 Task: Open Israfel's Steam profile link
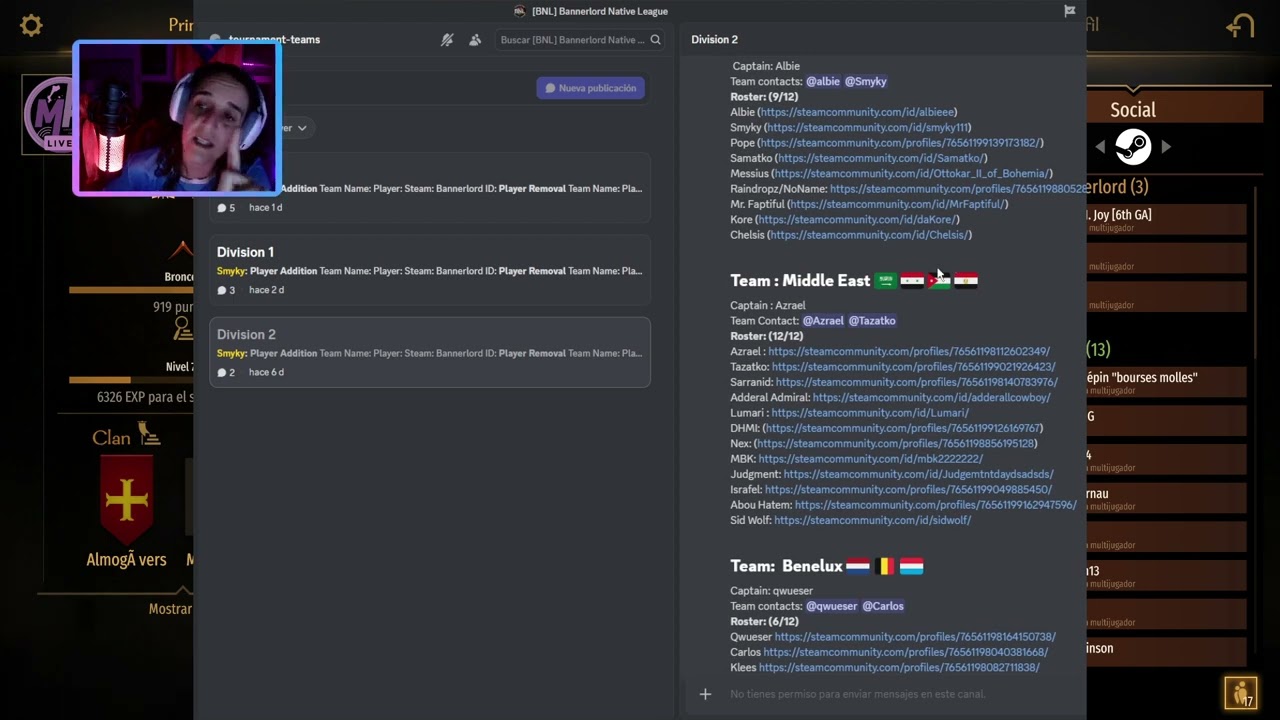tap(909, 490)
